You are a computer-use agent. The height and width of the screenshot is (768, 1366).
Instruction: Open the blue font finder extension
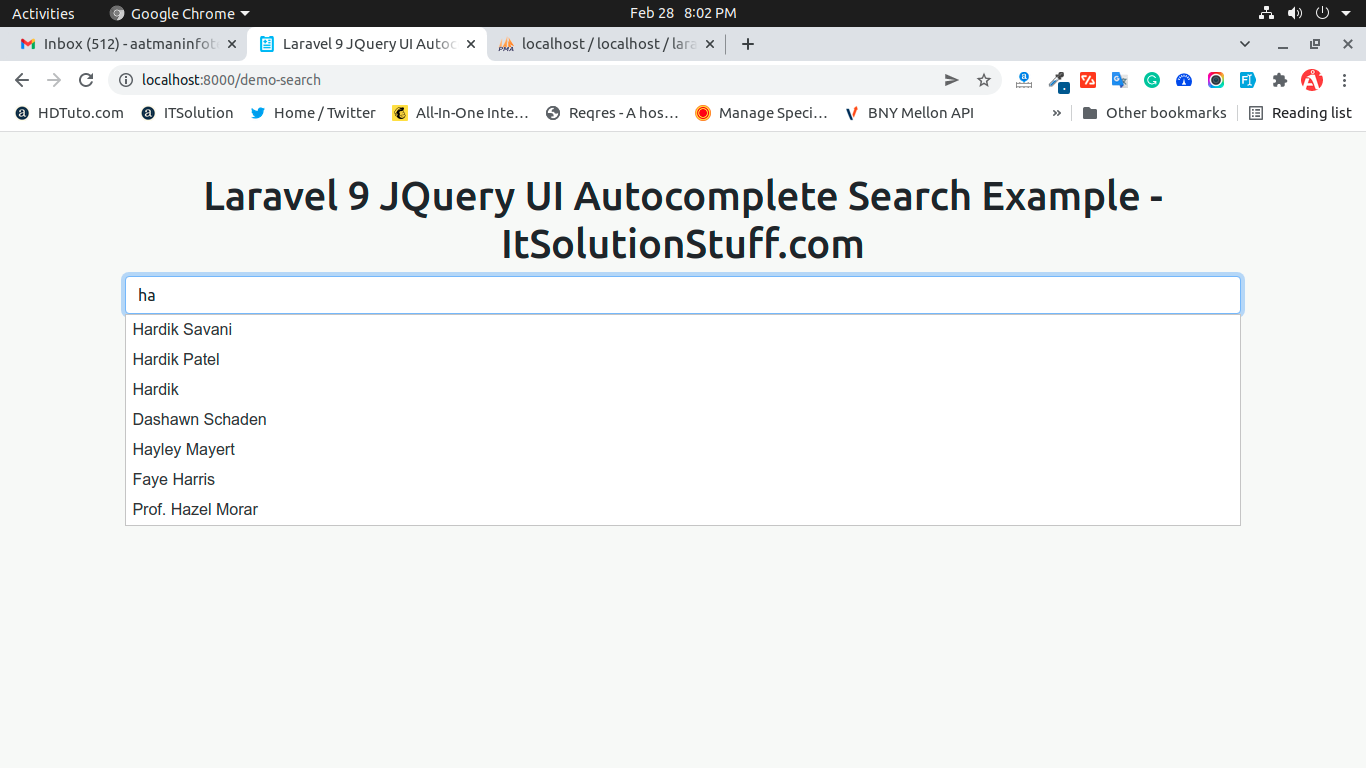(x=1248, y=80)
